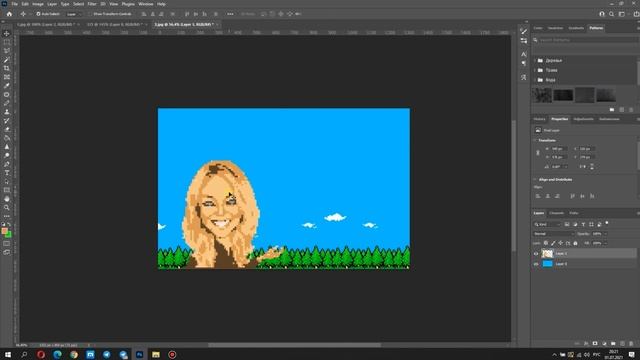Go to Home screen icon in options bar
Viewport: 640px width, 360px height.
(9, 14)
